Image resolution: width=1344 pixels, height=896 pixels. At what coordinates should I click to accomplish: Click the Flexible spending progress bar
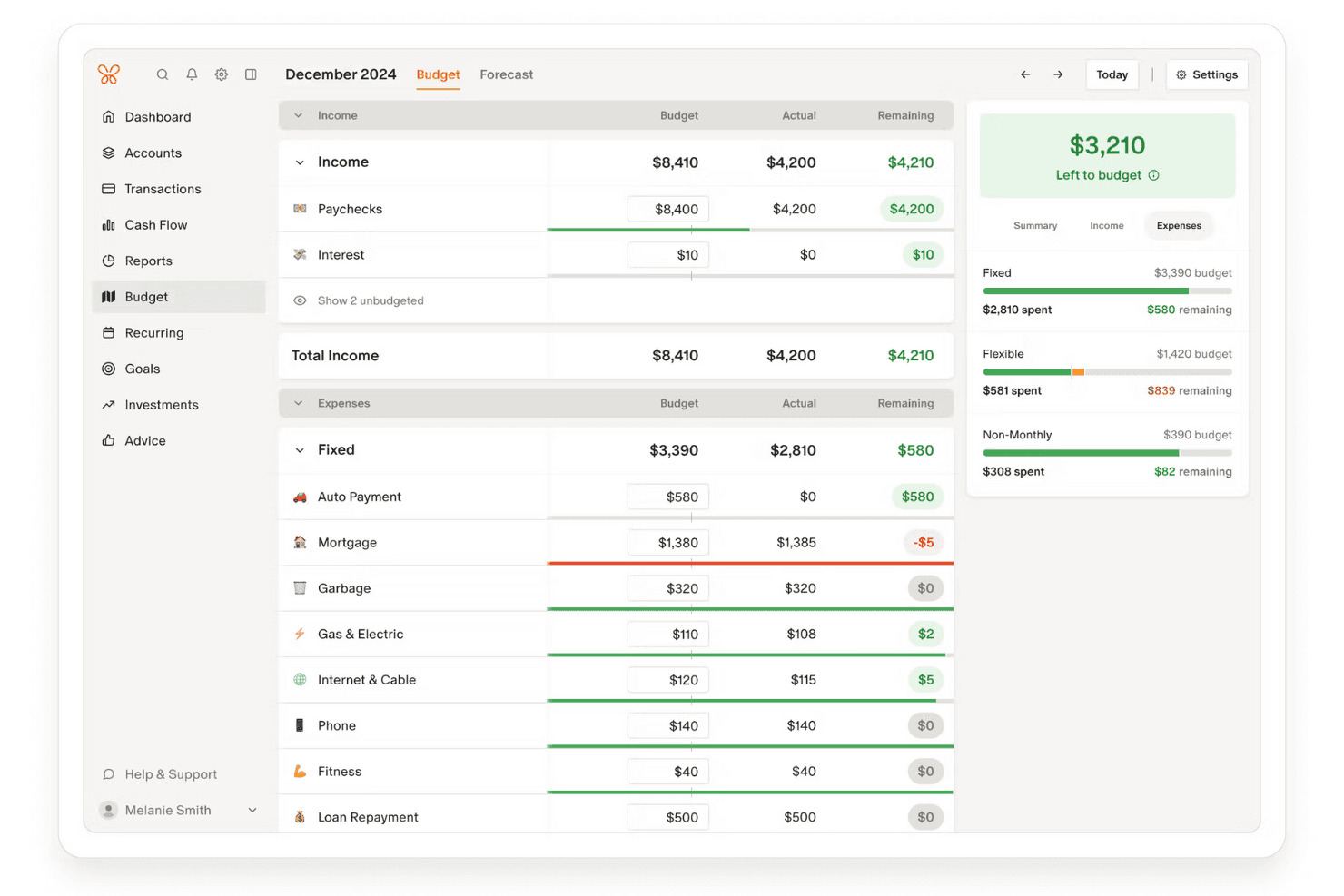tap(1107, 372)
